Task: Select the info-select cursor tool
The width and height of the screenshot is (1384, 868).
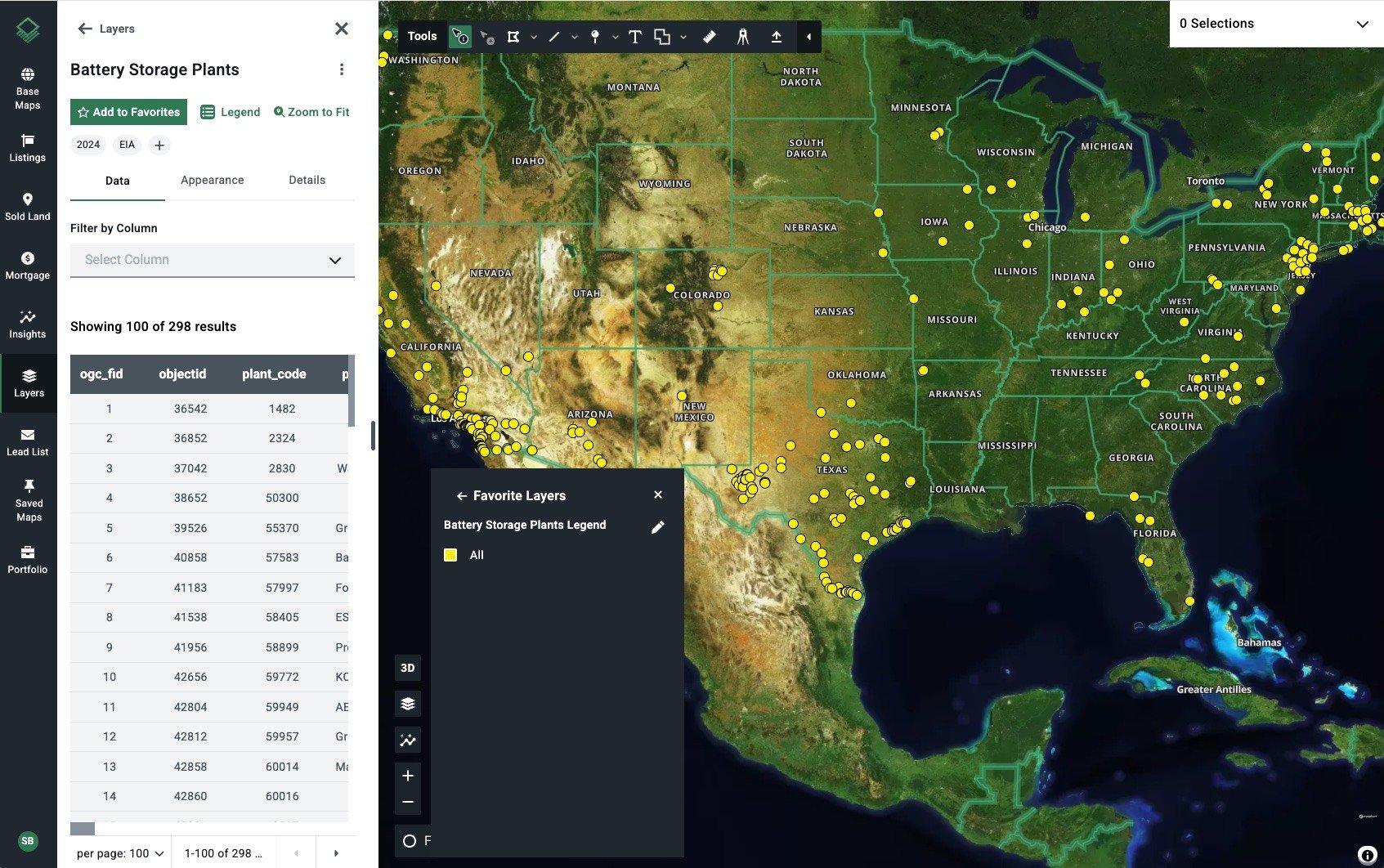Action: click(x=460, y=37)
